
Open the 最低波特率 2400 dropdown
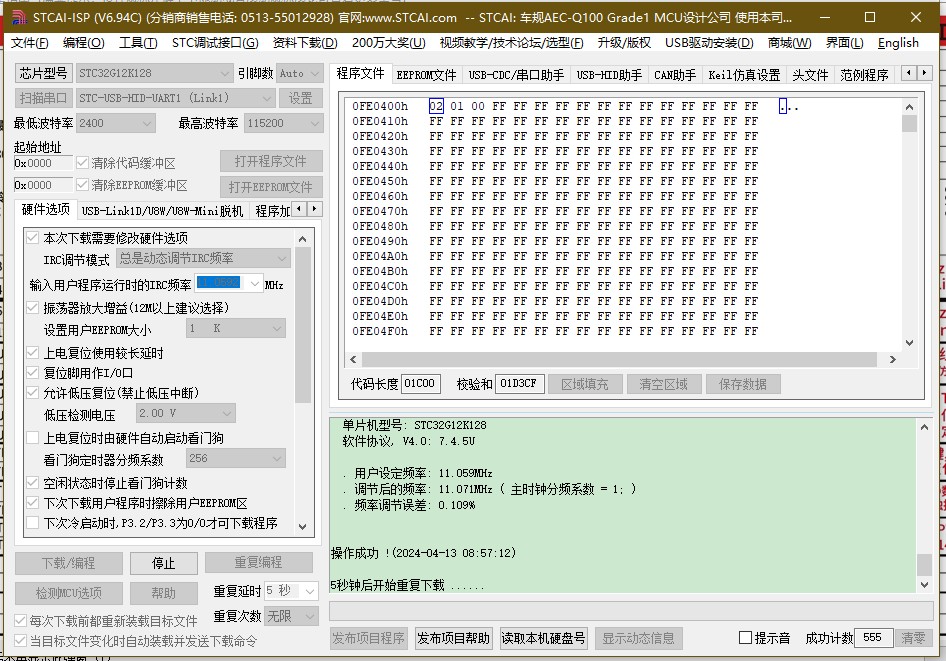pyautogui.click(x=115, y=123)
